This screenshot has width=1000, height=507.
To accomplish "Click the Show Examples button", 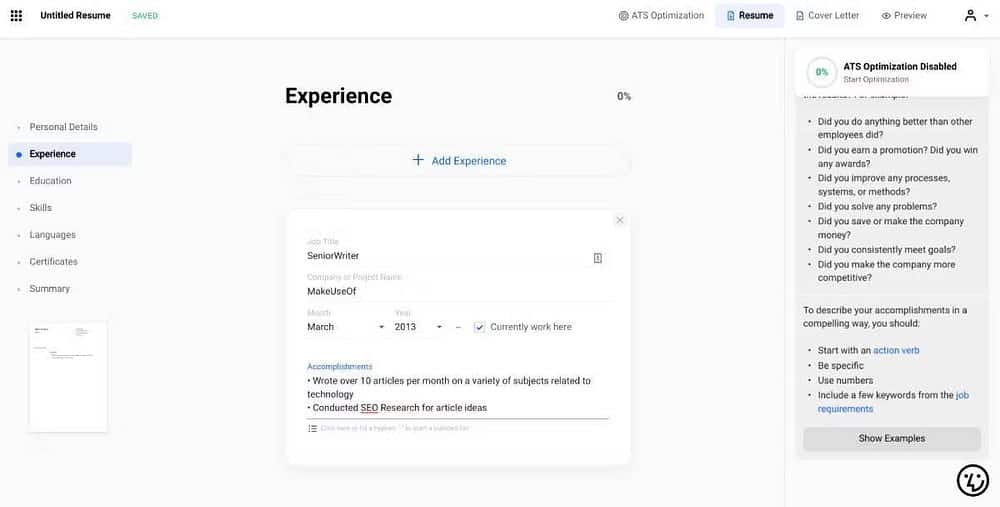I will tap(891, 439).
